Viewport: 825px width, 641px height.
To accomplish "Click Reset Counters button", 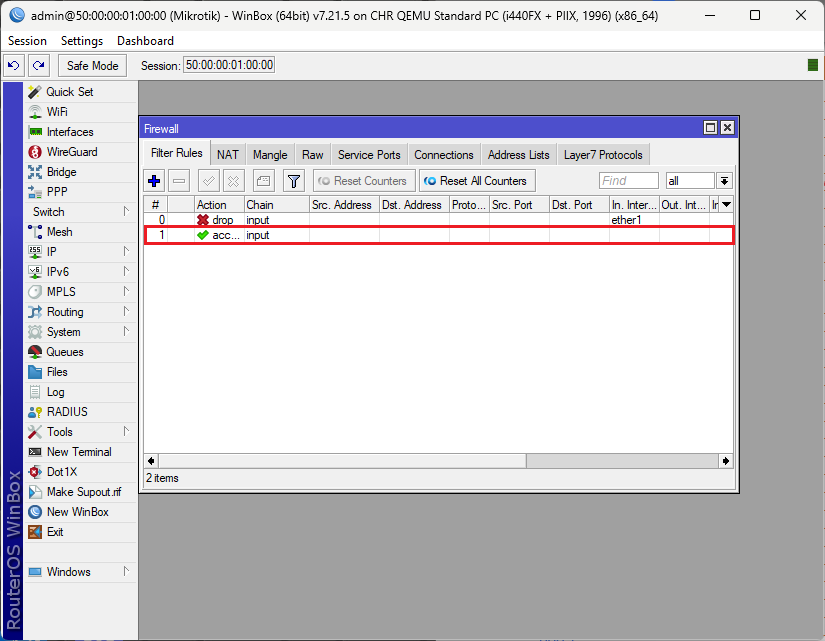I will [x=364, y=181].
